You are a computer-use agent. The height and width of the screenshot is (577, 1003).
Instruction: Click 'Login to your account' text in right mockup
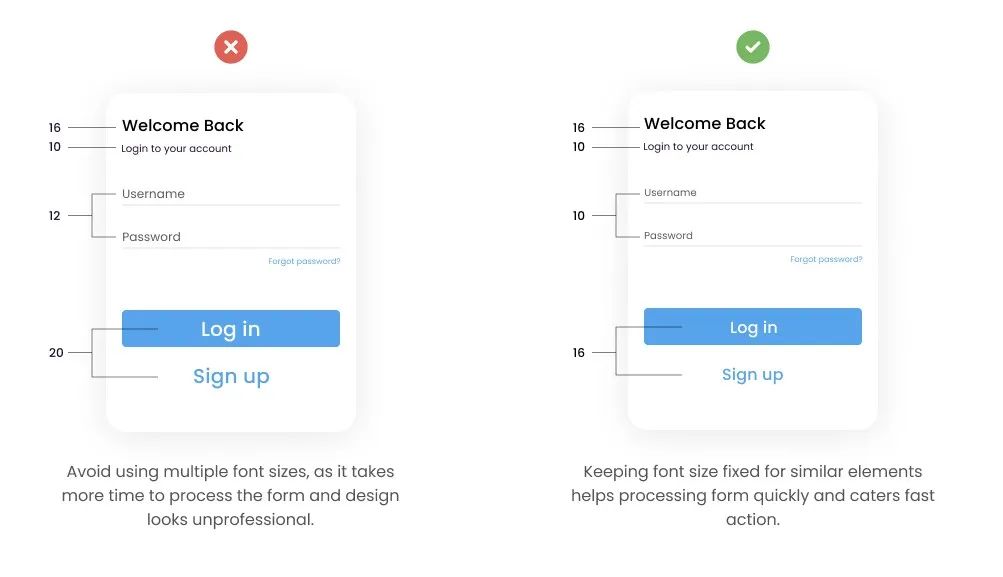[x=699, y=147]
